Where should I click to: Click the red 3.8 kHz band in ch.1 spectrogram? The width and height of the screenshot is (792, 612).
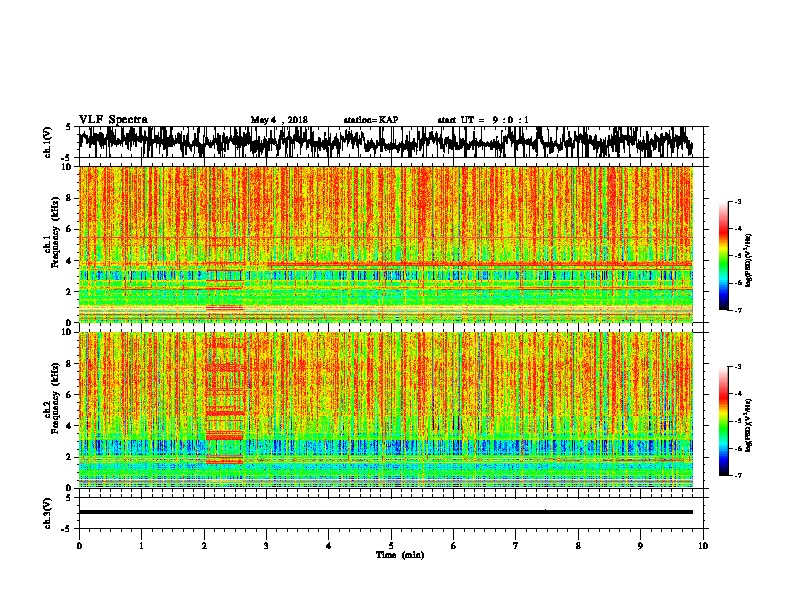[x=480, y=264]
